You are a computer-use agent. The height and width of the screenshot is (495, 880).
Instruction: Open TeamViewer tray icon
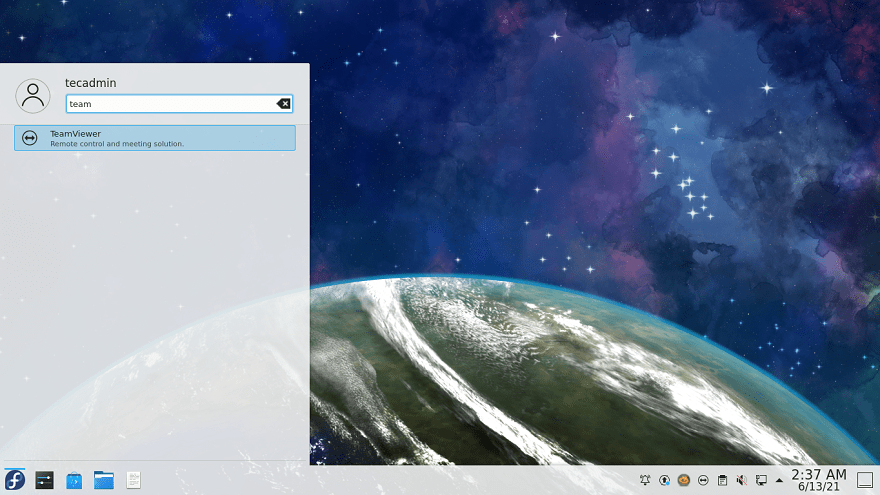click(703, 480)
